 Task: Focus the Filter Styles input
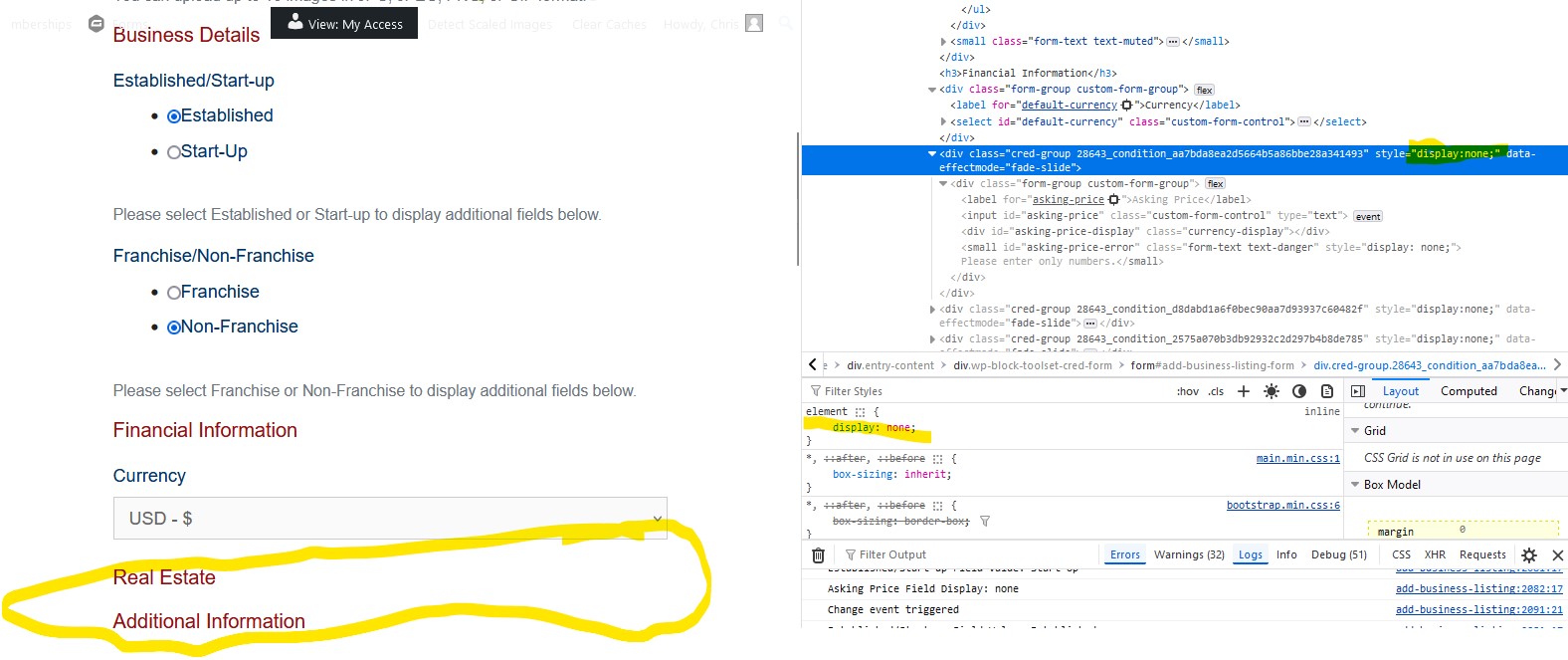click(985, 391)
